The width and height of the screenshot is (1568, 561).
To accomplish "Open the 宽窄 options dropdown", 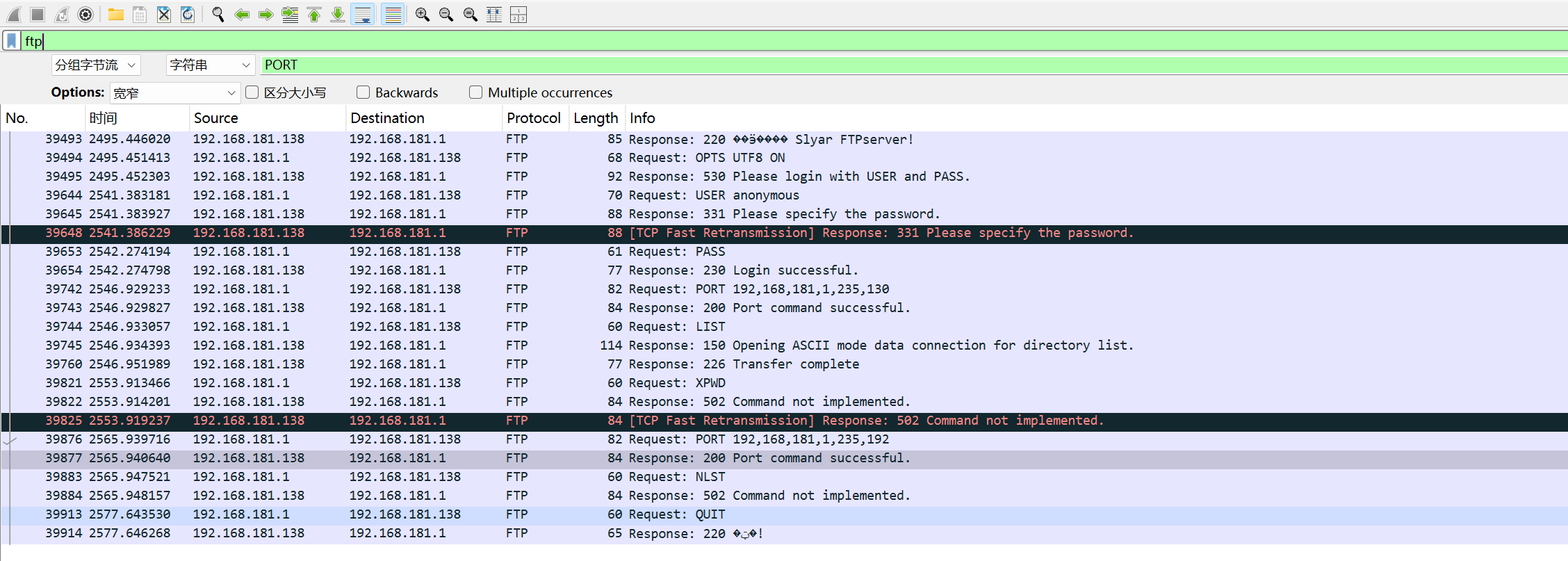I will click(174, 93).
